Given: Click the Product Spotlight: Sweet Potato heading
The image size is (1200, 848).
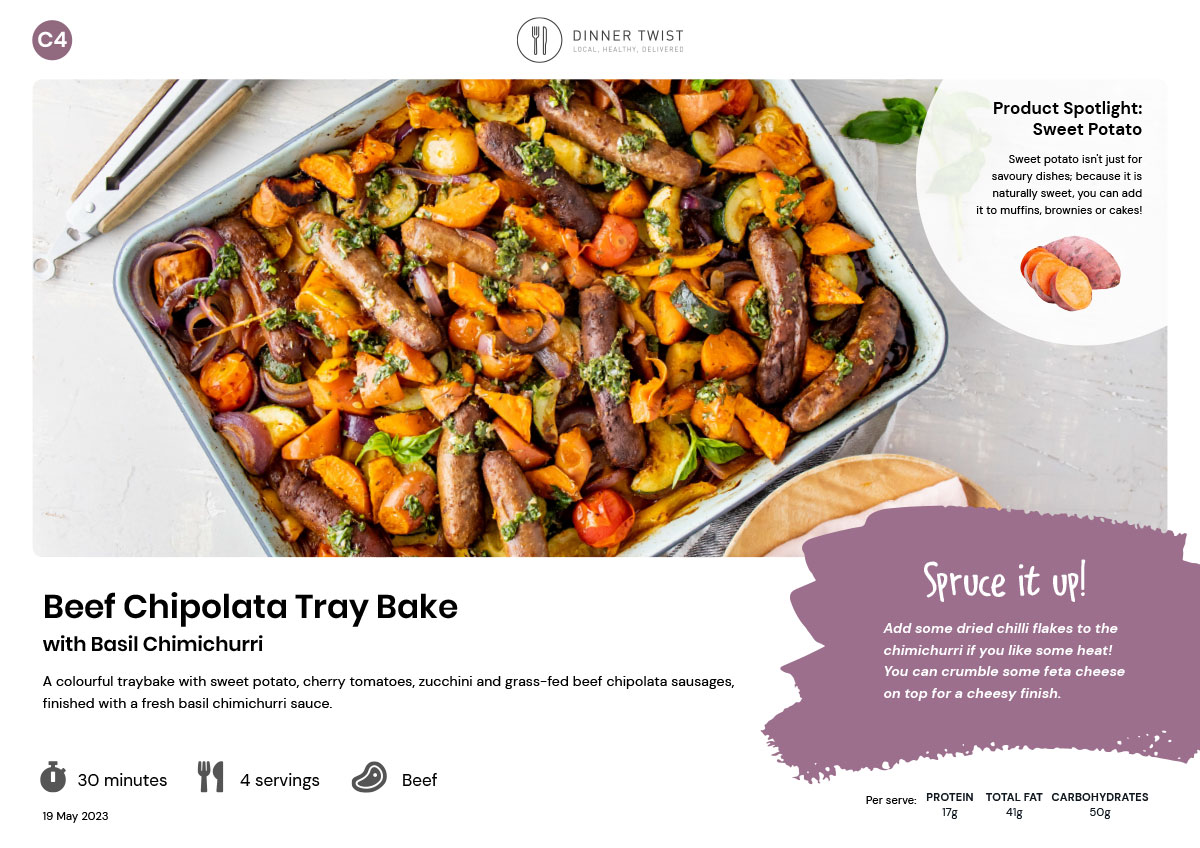Looking at the screenshot, I should pyautogui.click(x=1067, y=118).
